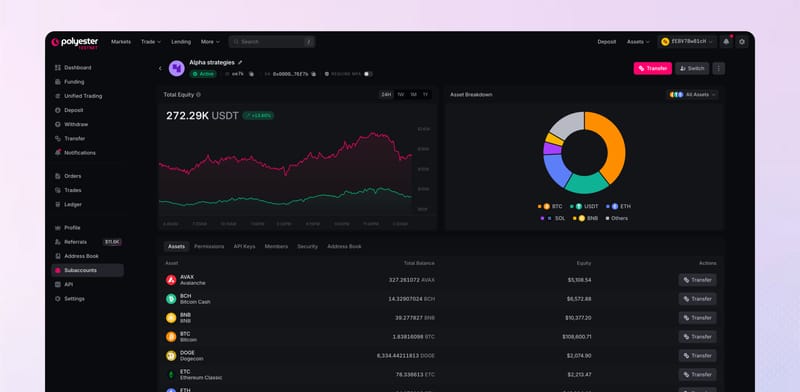The height and width of the screenshot is (392, 800).
Task: Transfer from the BTC row
Action: tap(697, 337)
